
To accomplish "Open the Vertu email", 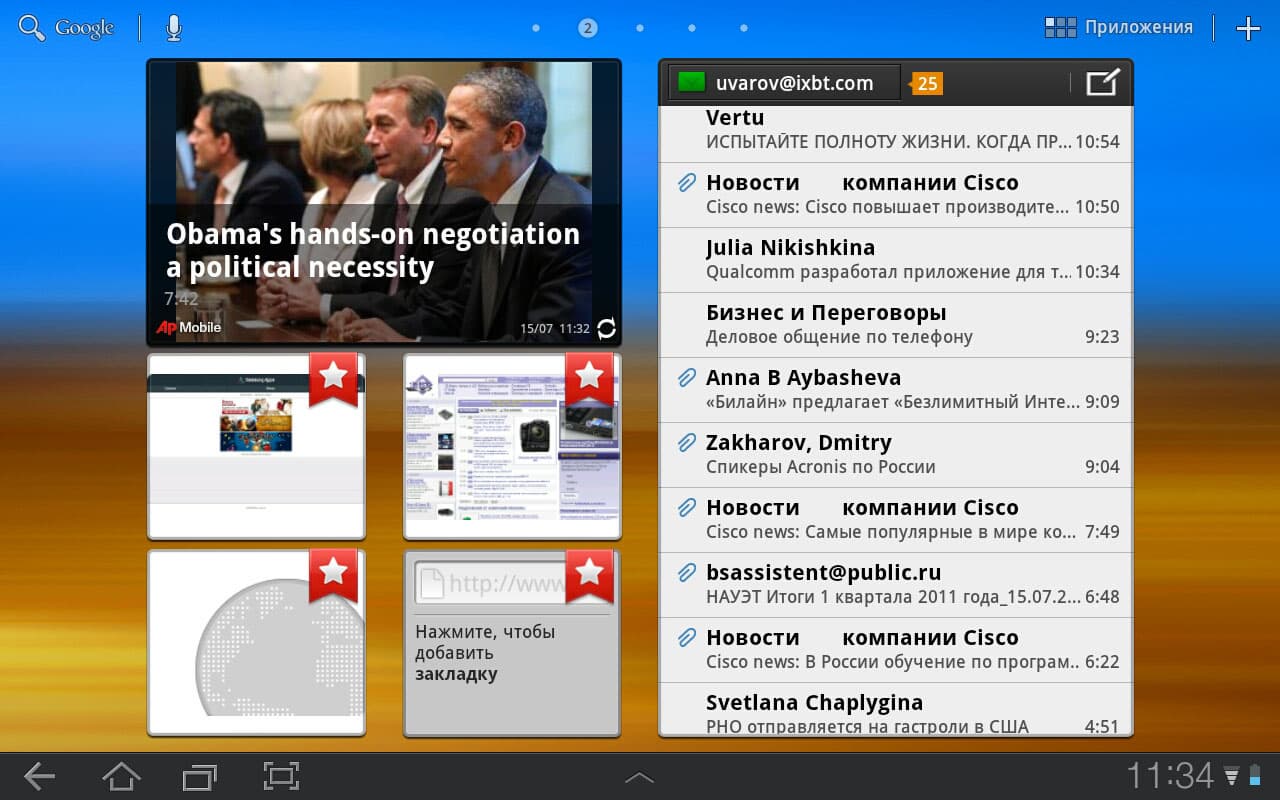I will click(895, 134).
